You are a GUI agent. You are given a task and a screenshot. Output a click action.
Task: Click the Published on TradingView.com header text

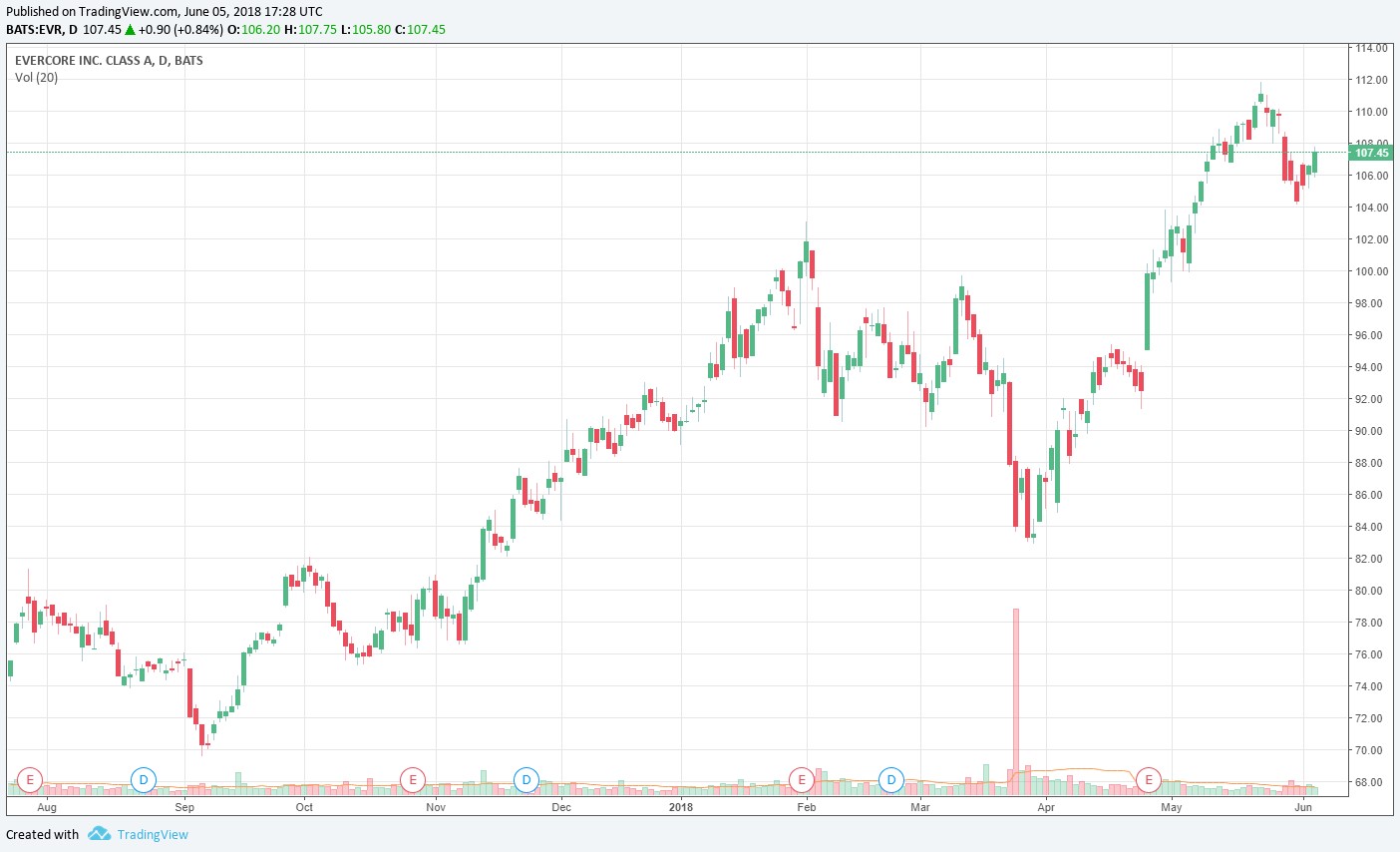pyautogui.click(x=165, y=12)
